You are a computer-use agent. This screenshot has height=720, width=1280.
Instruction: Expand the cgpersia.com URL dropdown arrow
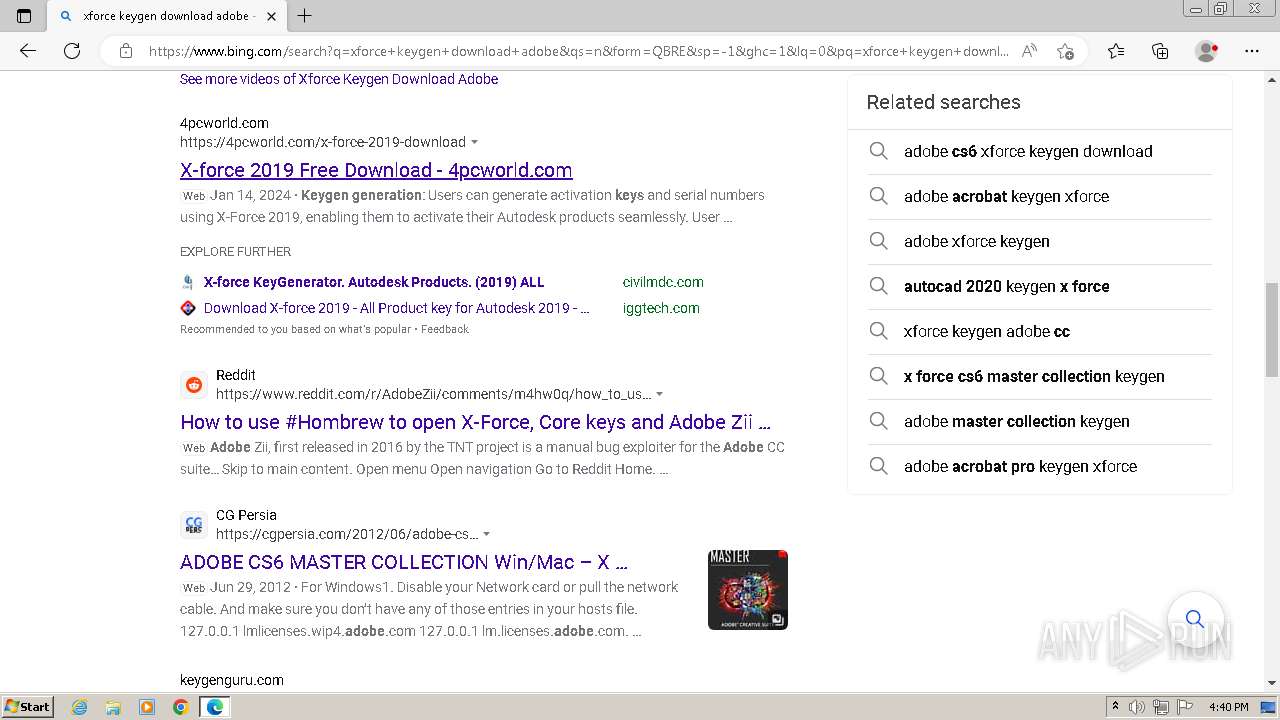pos(486,534)
